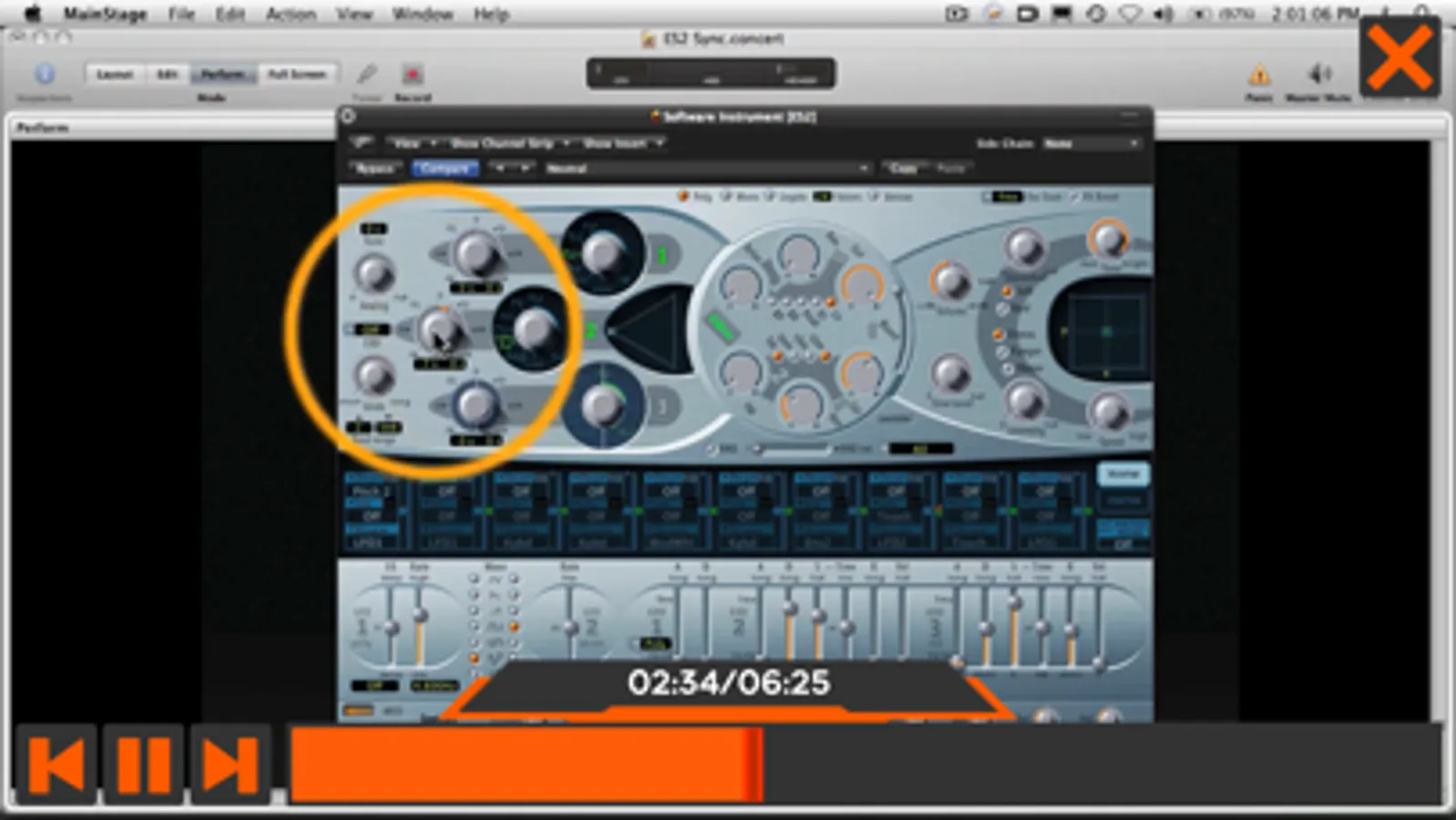Open the File menu
The width and height of the screenshot is (1456, 820).
coord(181,14)
